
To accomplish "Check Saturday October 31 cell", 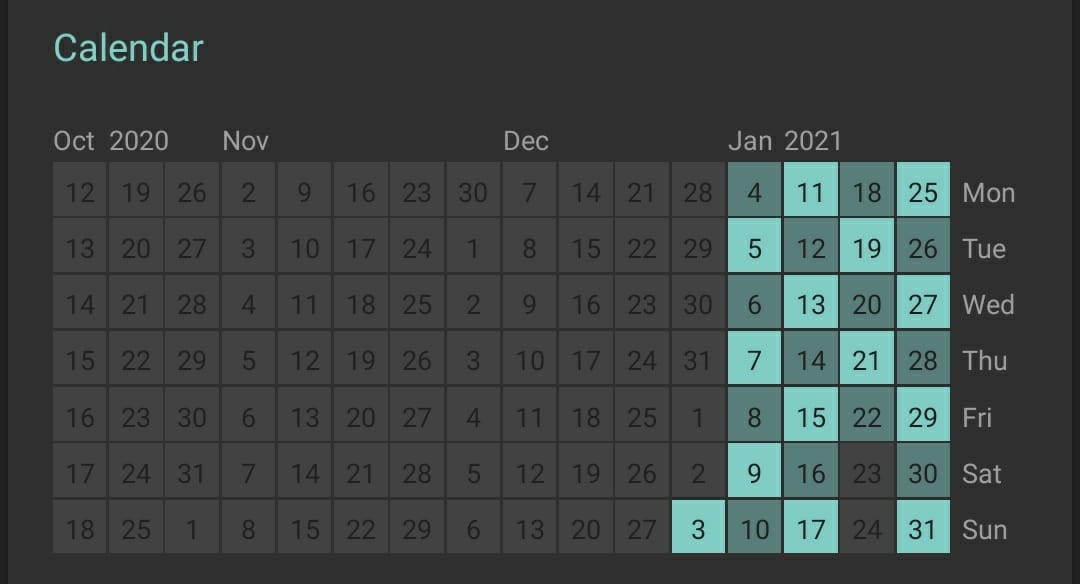I will pyautogui.click(x=192, y=470).
